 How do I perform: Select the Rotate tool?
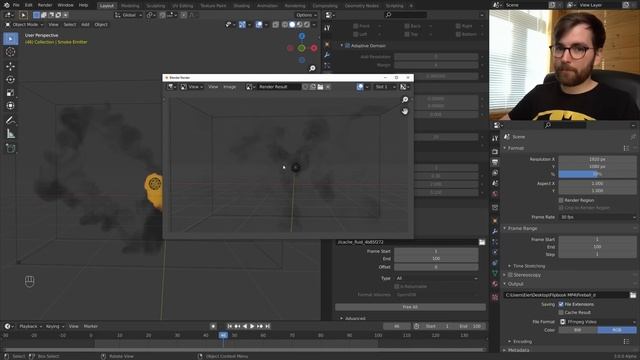(11, 79)
